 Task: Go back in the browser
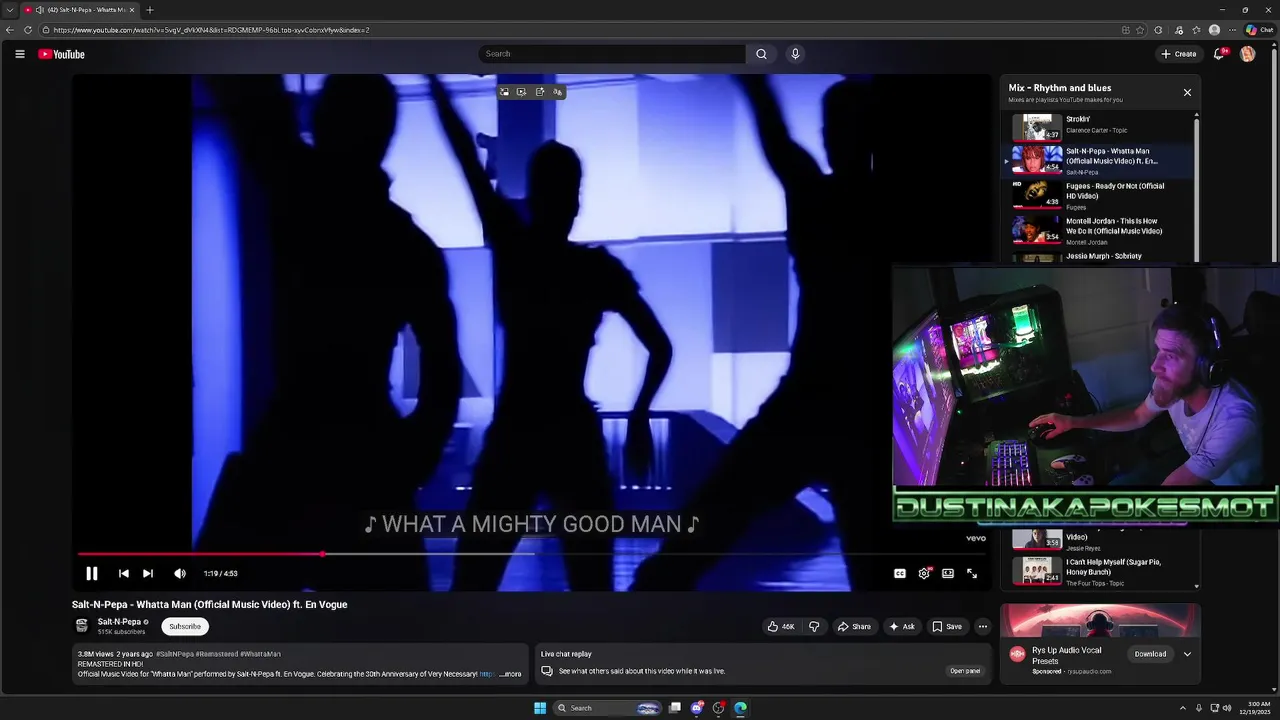coord(10,30)
